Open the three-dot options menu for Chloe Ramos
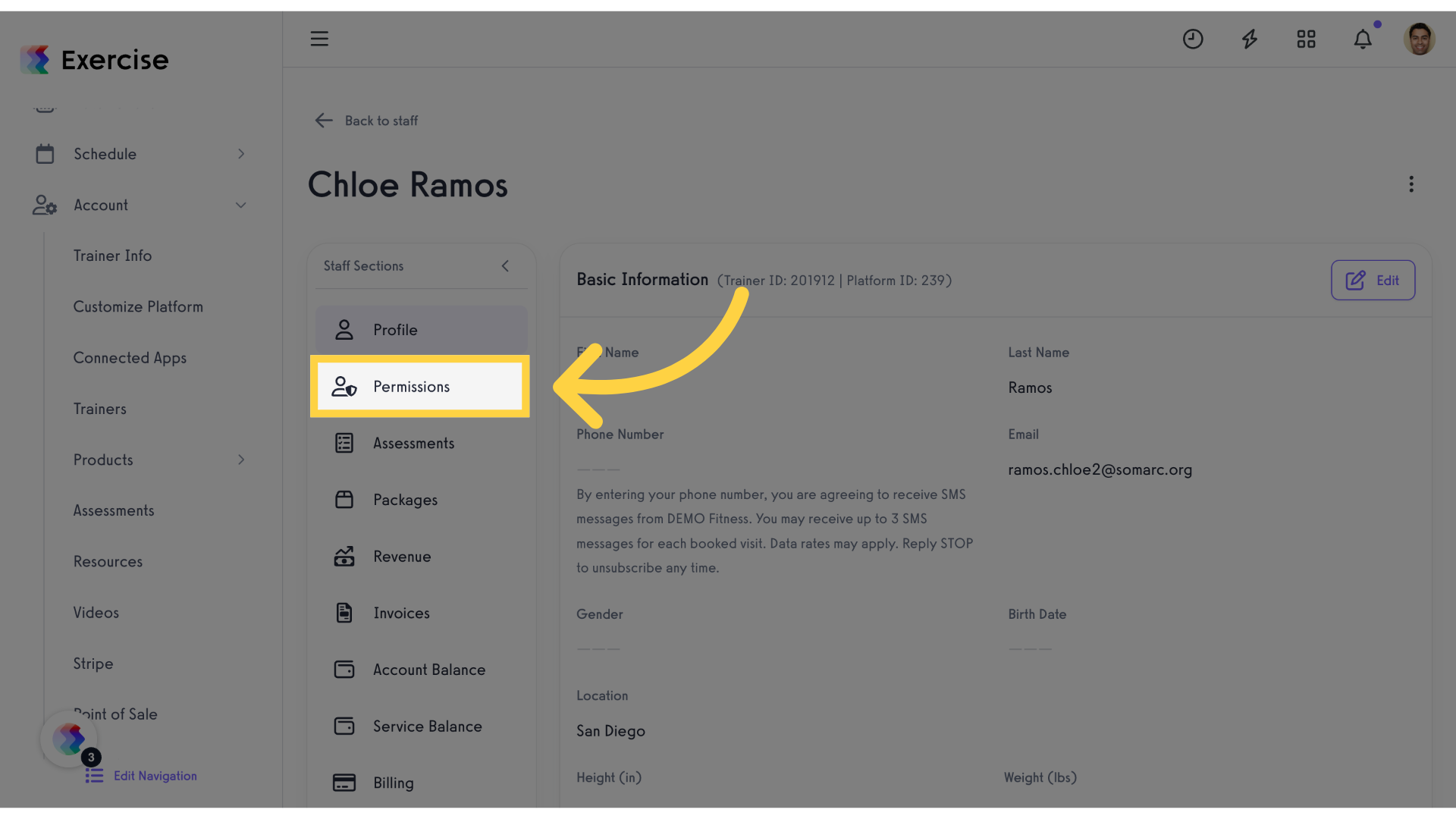Screen dimensions: 1456x819 [x=1411, y=184]
